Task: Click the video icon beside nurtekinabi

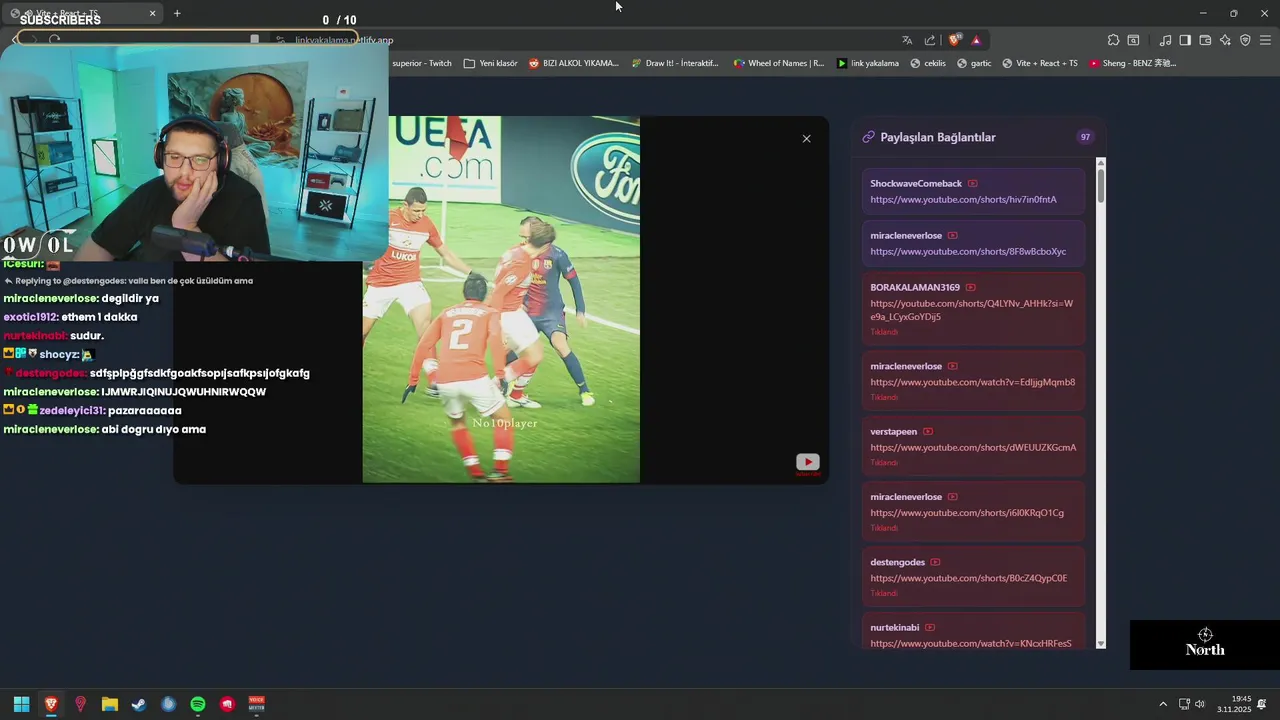Action: coord(929,628)
